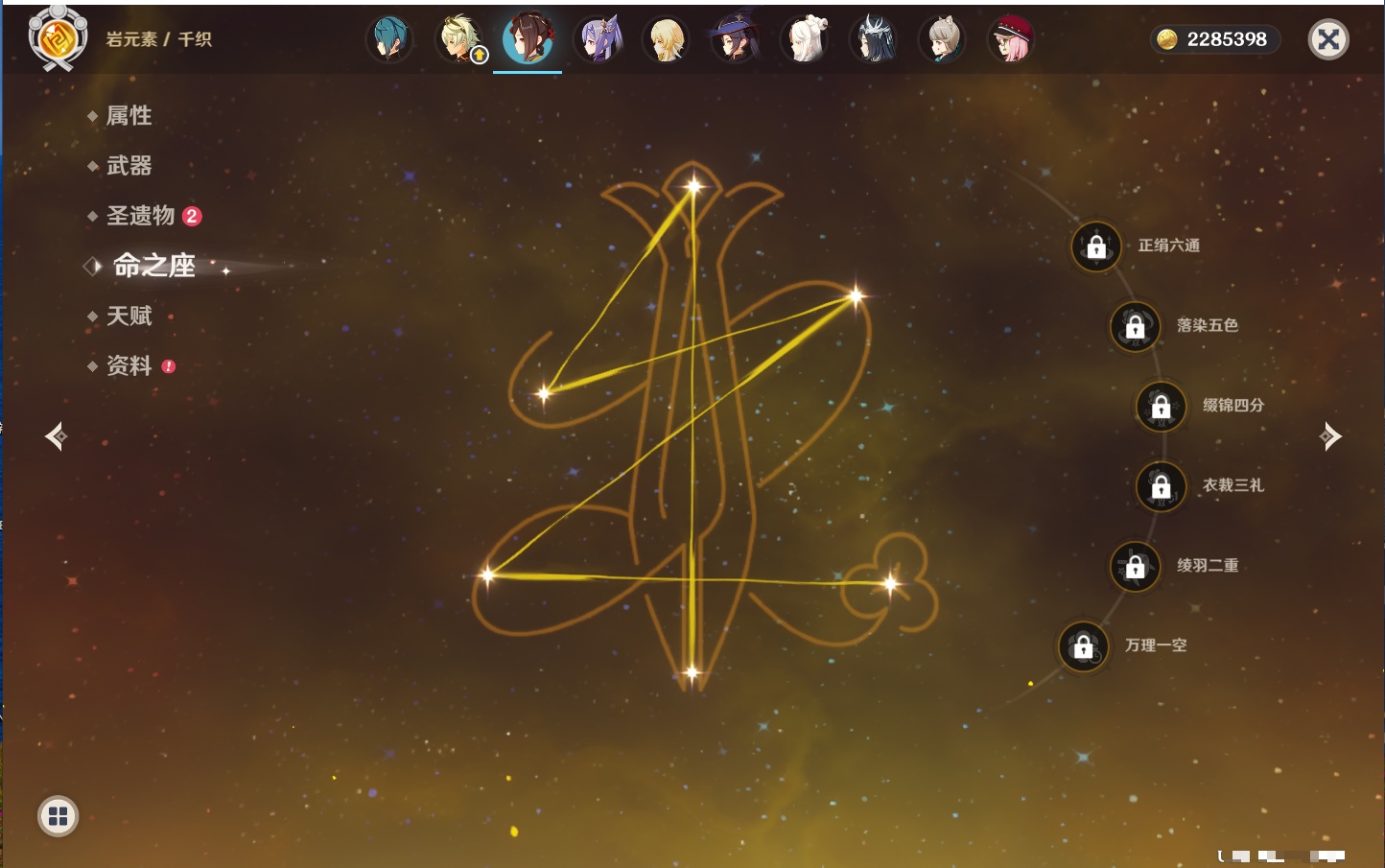Click the avatar with the yellow upgrade arrow
This screenshot has height=868, width=1385.
point(460,39)
